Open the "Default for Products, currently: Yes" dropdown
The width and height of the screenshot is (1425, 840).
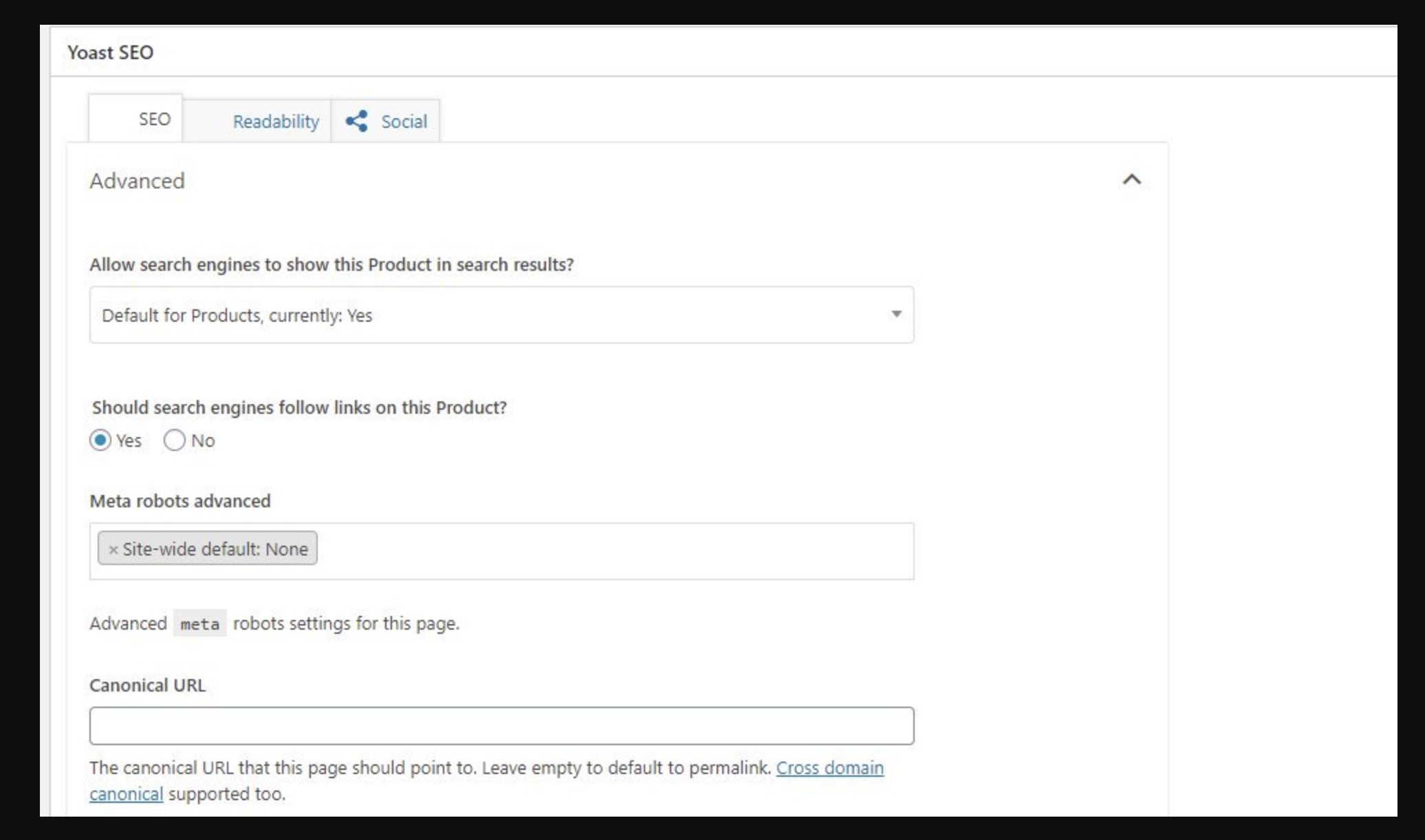coord(502,315)
